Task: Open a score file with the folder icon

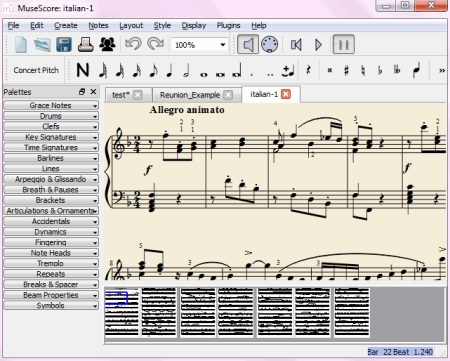Action: click(42, 44)
